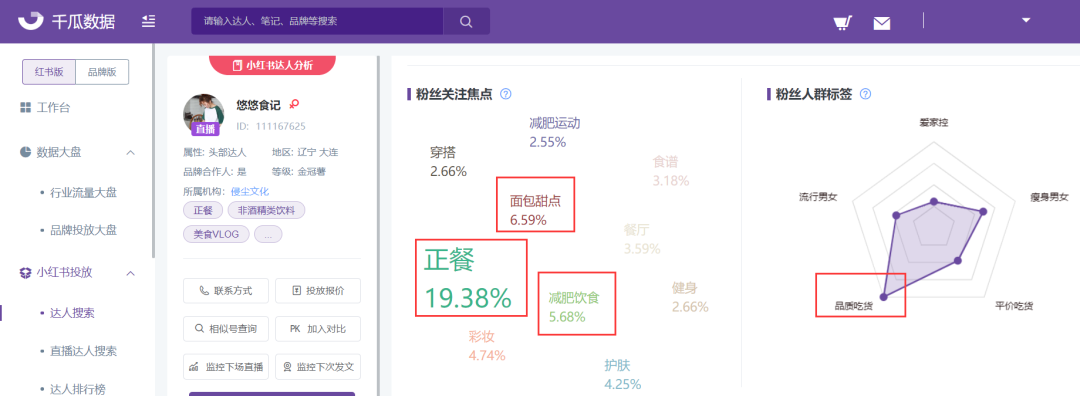The width and height of the screenshot is (1080, 396).
Task: Click 监控下次发文 button
Action: pos(318,367)
